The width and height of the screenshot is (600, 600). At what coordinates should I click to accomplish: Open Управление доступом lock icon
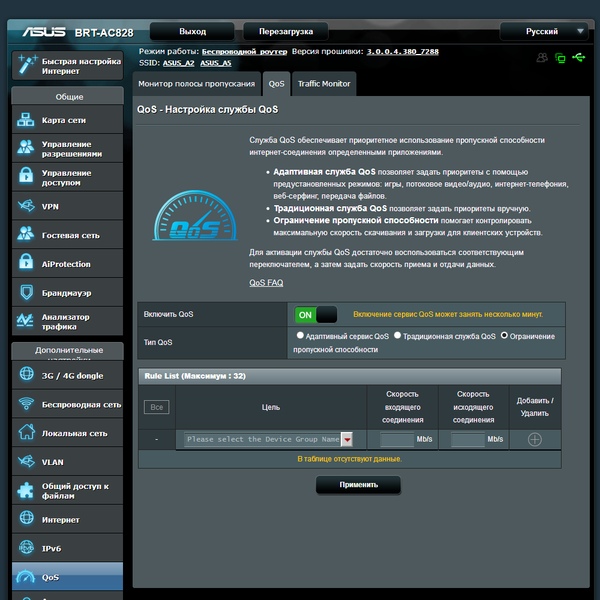pos(26,176)
